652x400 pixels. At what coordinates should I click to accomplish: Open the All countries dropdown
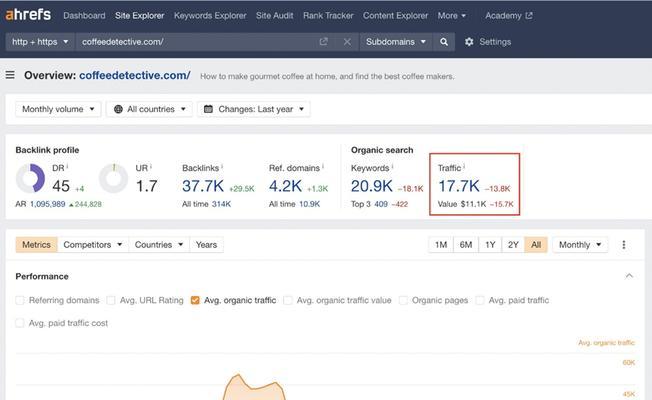149,109
